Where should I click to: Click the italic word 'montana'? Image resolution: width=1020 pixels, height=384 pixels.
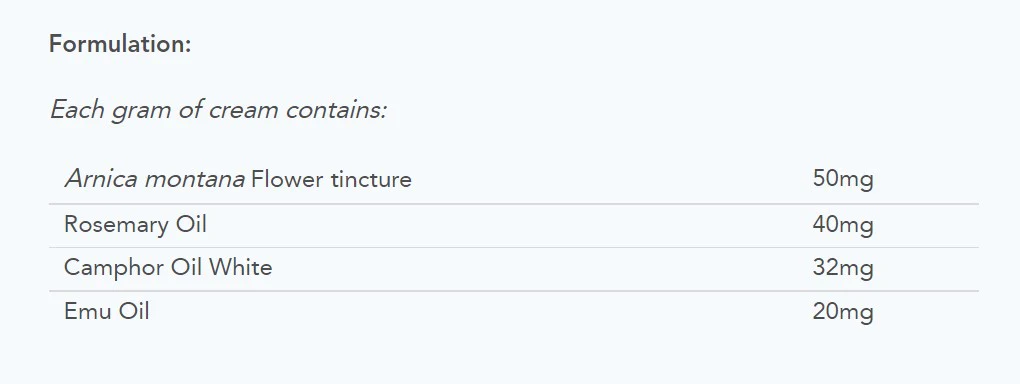(x=195, y=179)
